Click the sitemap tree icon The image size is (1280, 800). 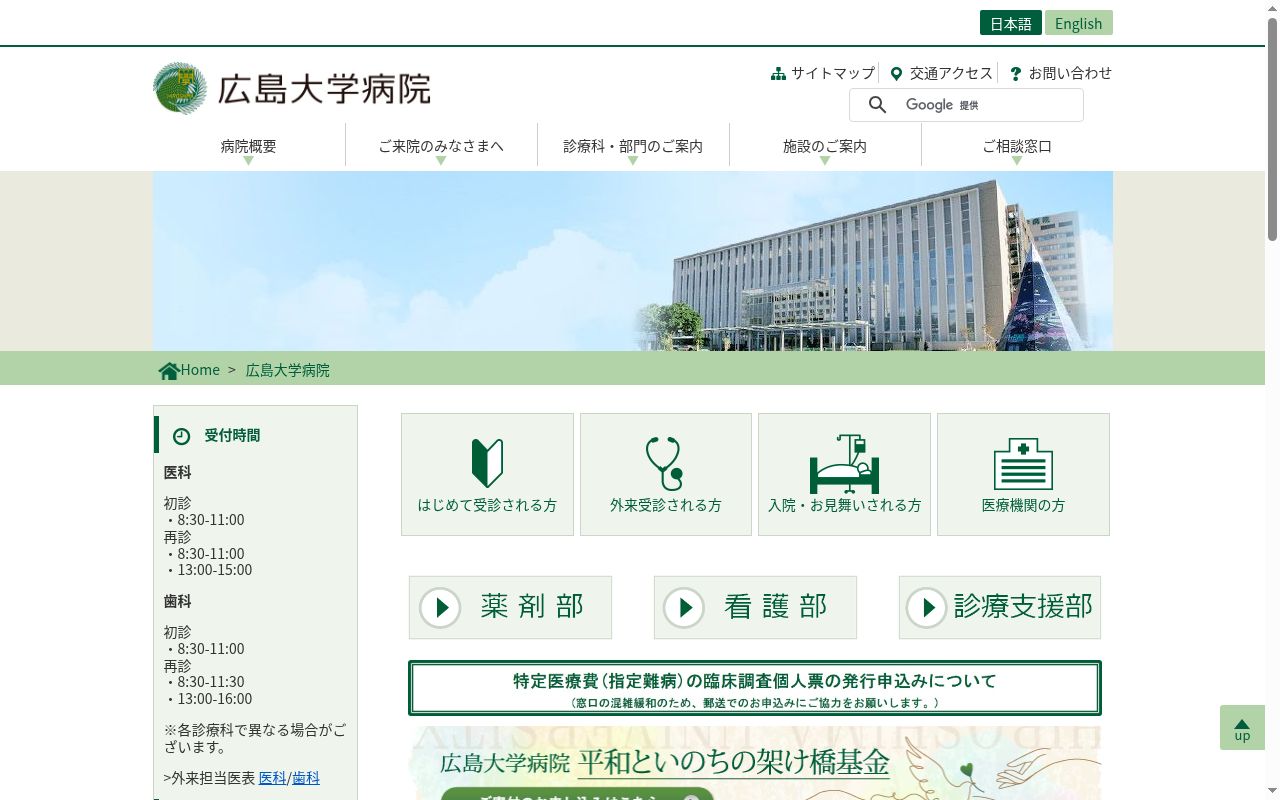[x=778, y=74]
